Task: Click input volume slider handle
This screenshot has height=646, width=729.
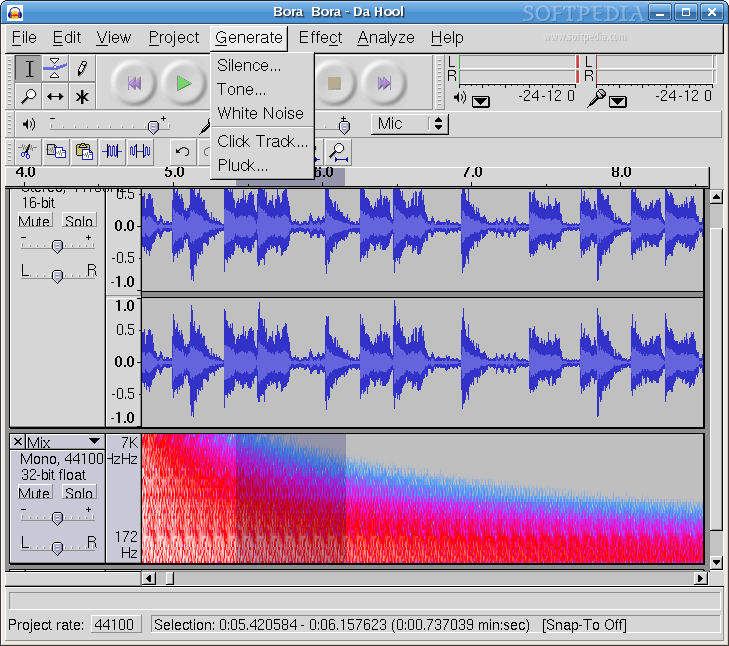Action: [x=344, y=127]
